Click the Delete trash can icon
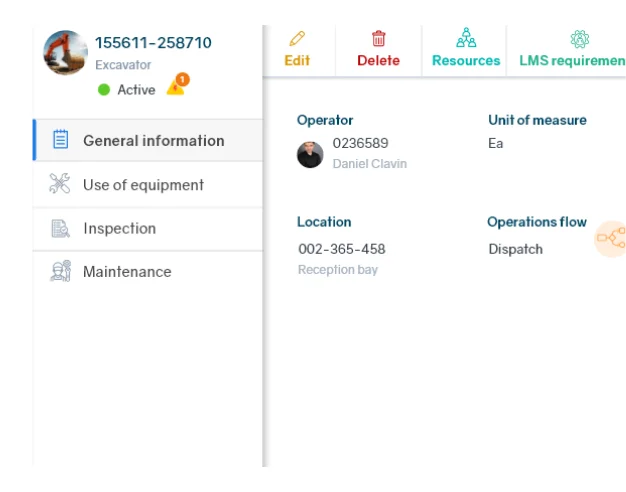626x492 pixels. [x=379, y=39]
